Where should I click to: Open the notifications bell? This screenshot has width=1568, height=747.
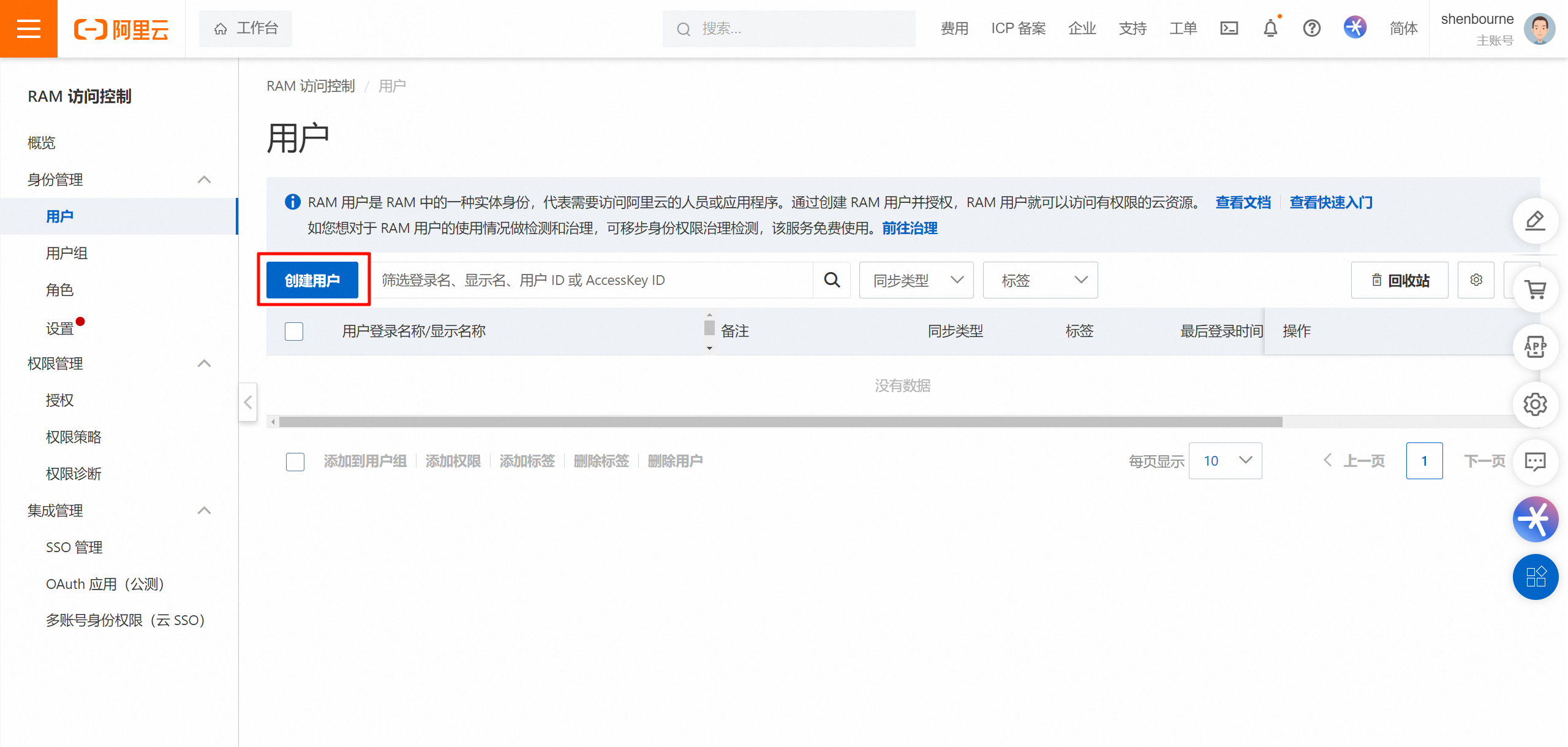pyautogui.click(x=1270, y=28)
